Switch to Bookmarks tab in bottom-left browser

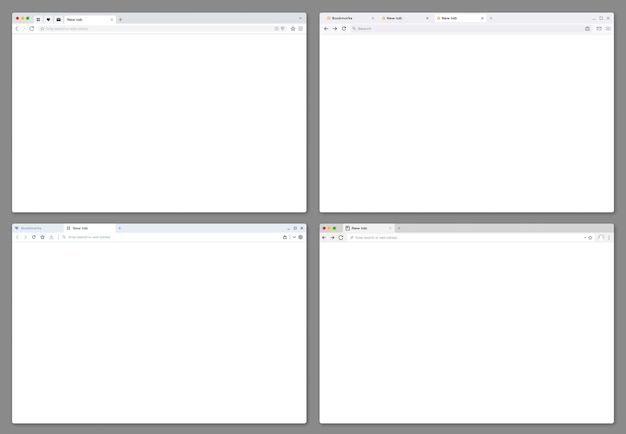pos(38,228)
